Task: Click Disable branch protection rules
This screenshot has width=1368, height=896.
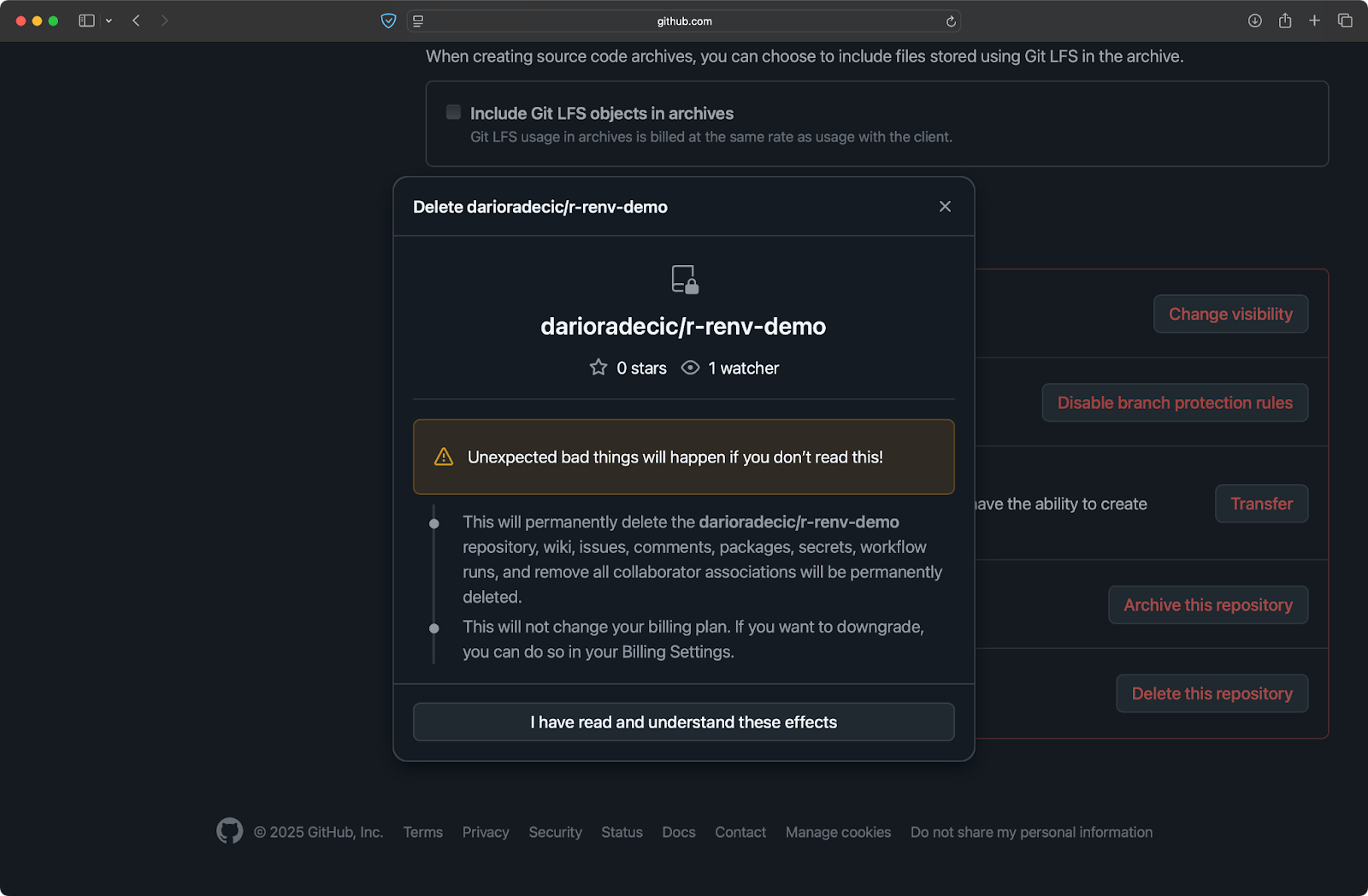Action: point(1175,403)
